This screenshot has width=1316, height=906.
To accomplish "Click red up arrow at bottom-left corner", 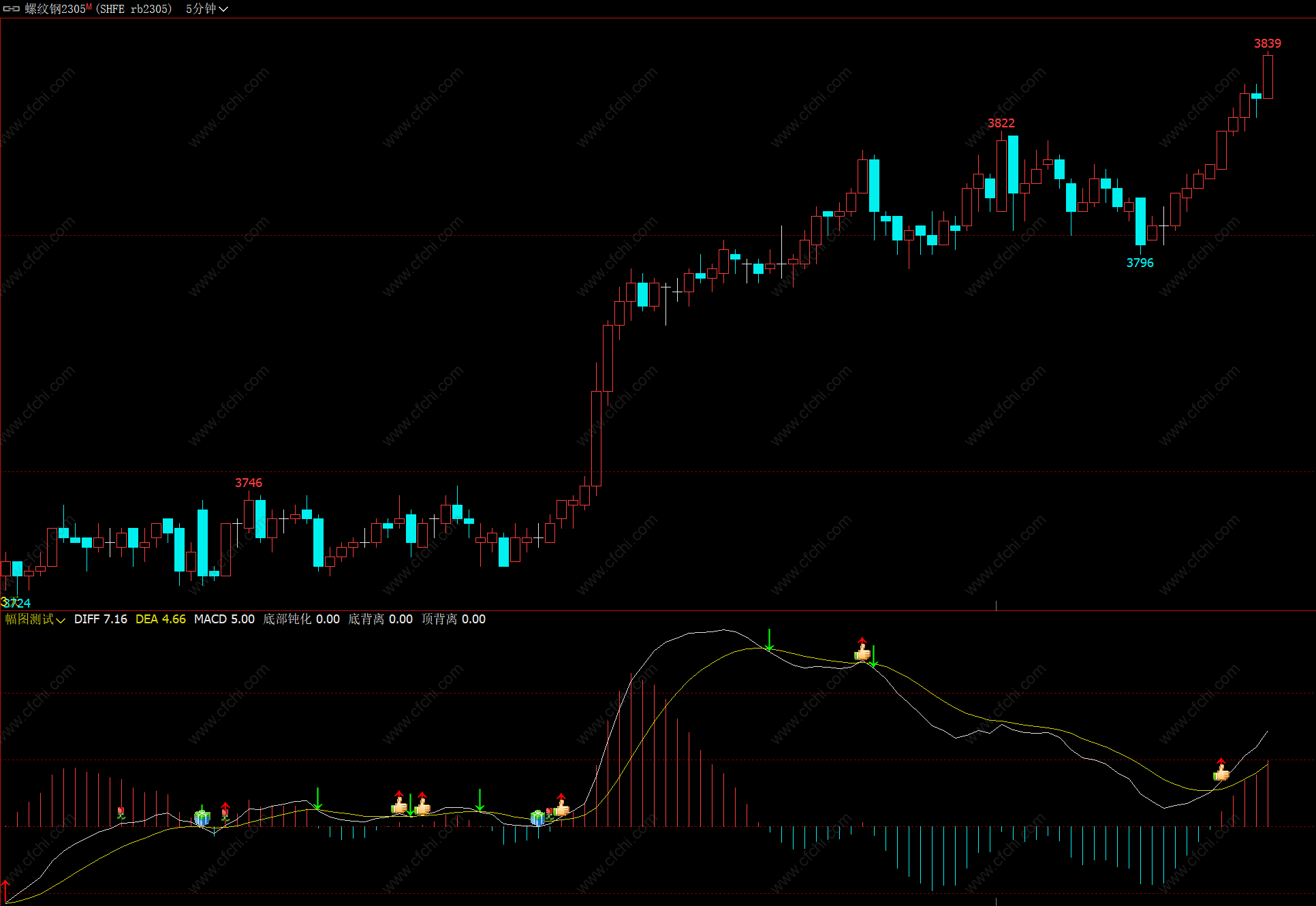I will tap(5, 890).
